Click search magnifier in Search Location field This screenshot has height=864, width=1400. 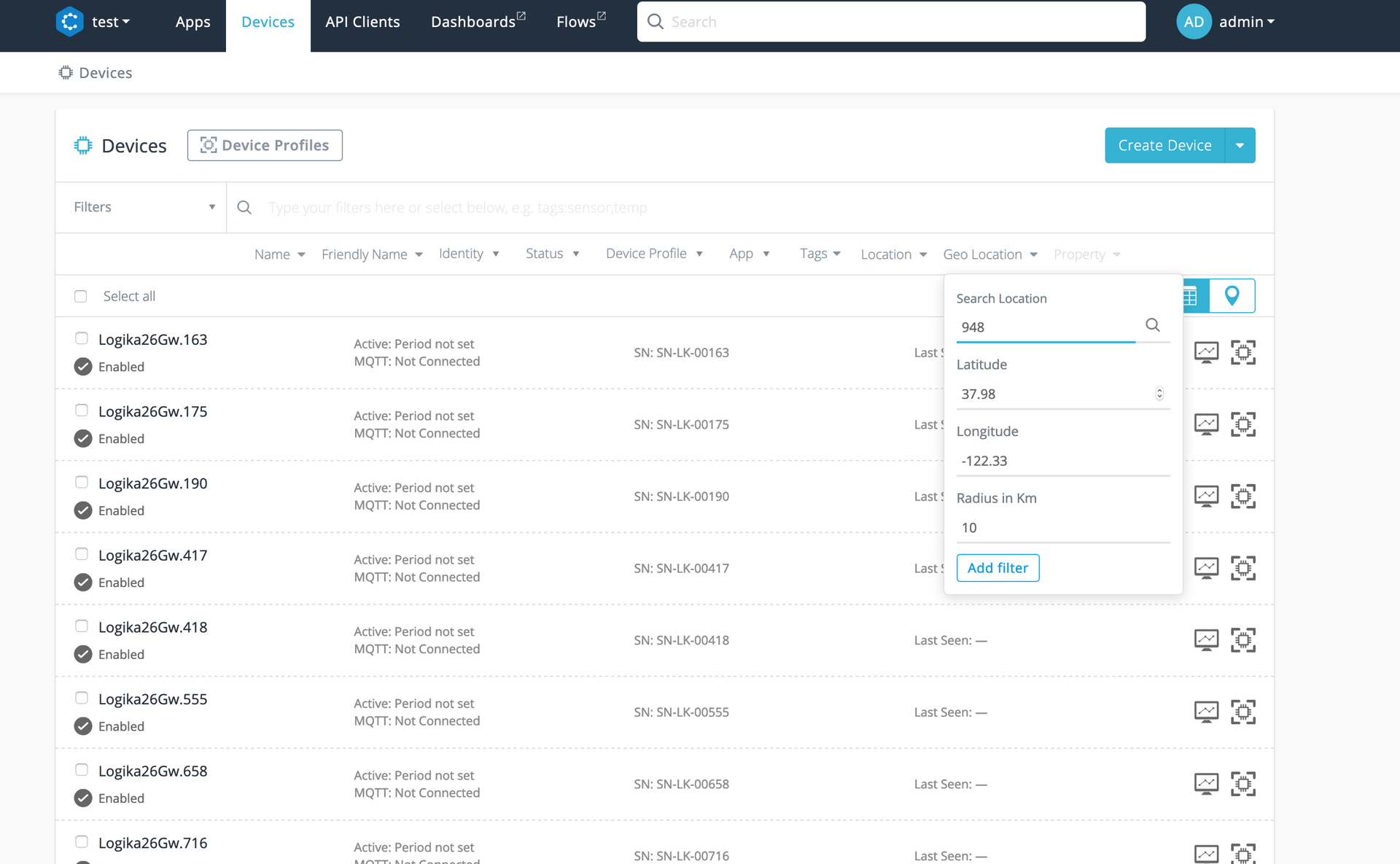1152,325
